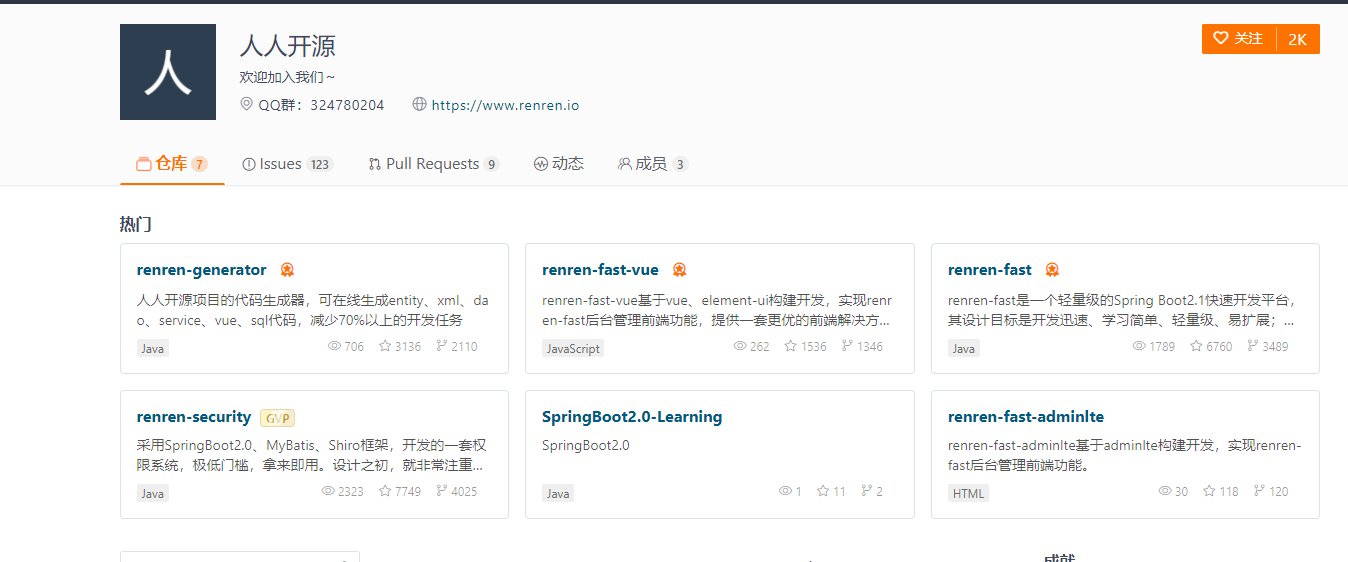This screenshot has height=562, width=1348.
Task: Click the star icon showing 6760
Action: coord(1197,346)
